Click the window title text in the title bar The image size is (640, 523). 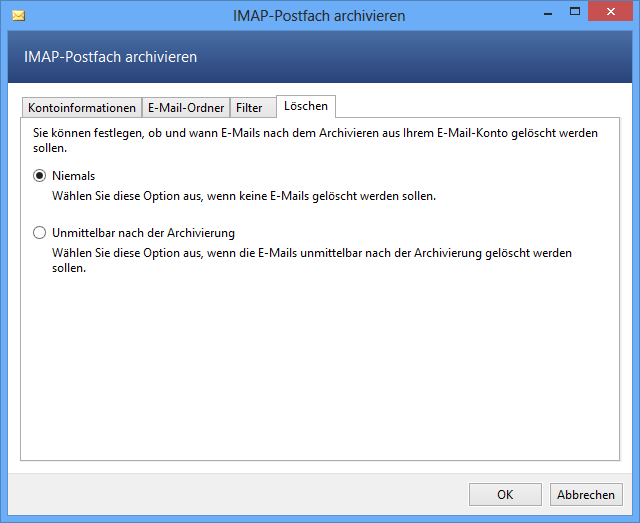pos(319,16)
